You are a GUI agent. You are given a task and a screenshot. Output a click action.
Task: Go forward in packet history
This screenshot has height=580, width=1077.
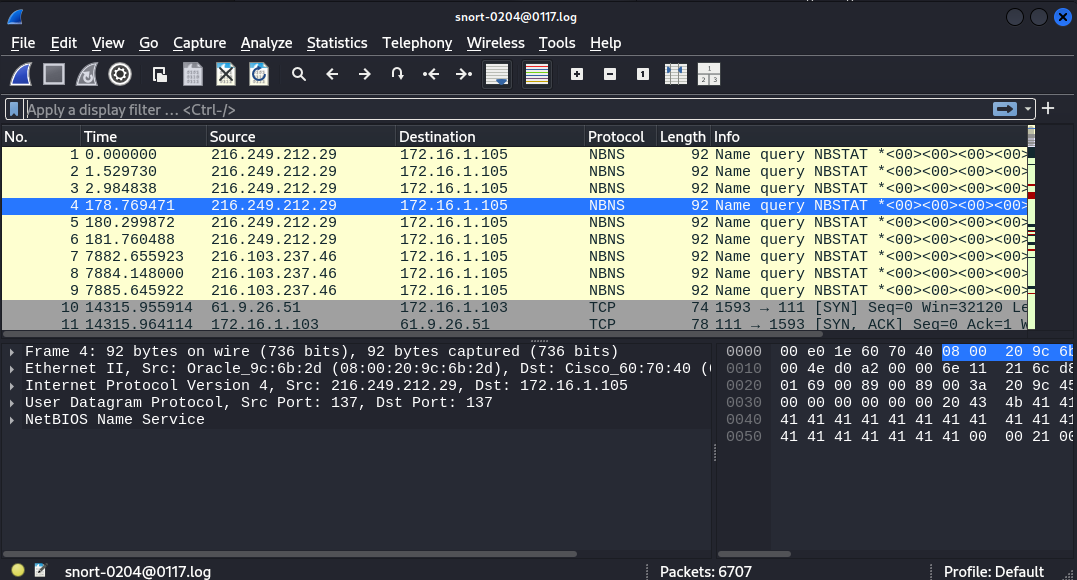[x=365, y=74]
